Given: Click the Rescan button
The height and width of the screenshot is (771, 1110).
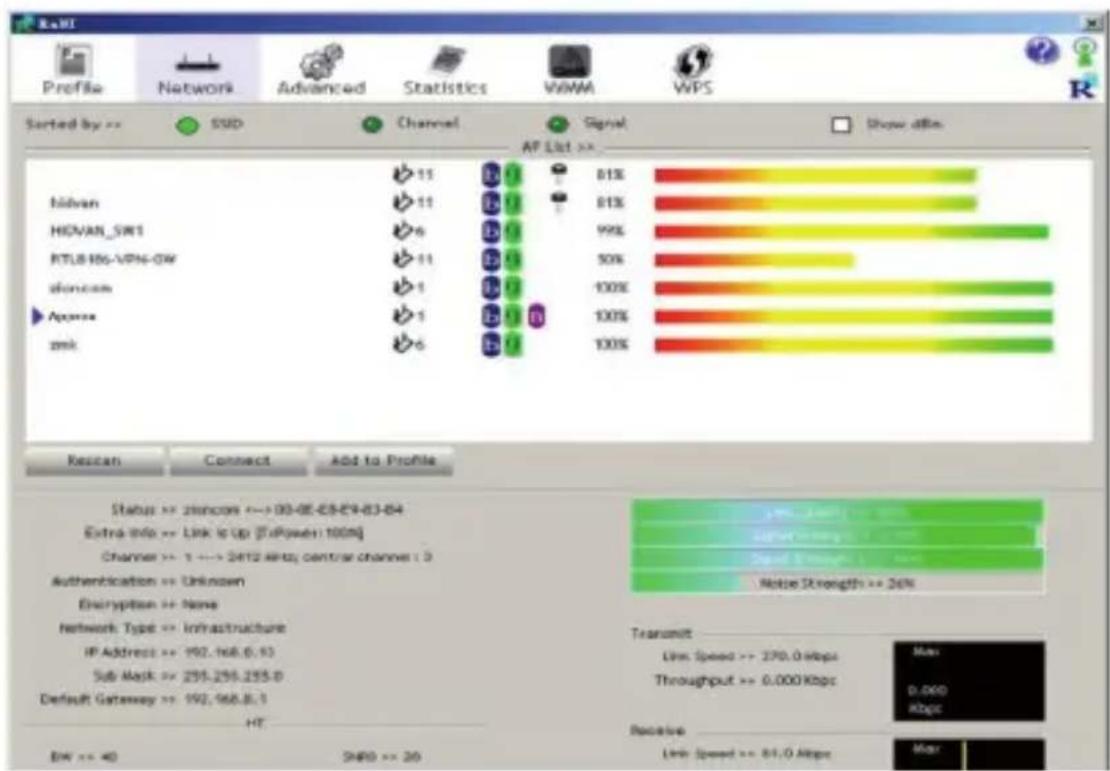Looking at the screenshot, I should 94,461.
